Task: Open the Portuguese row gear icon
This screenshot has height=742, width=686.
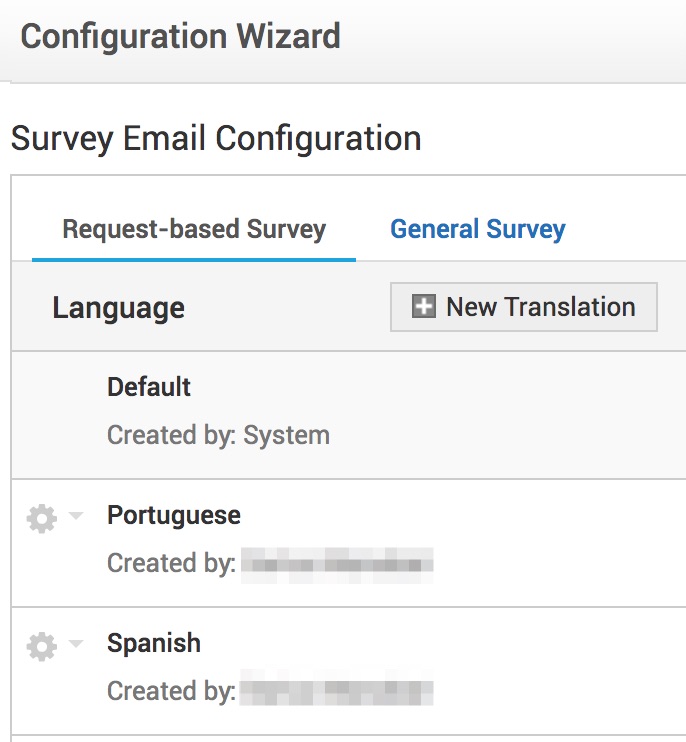Action: 42,519
